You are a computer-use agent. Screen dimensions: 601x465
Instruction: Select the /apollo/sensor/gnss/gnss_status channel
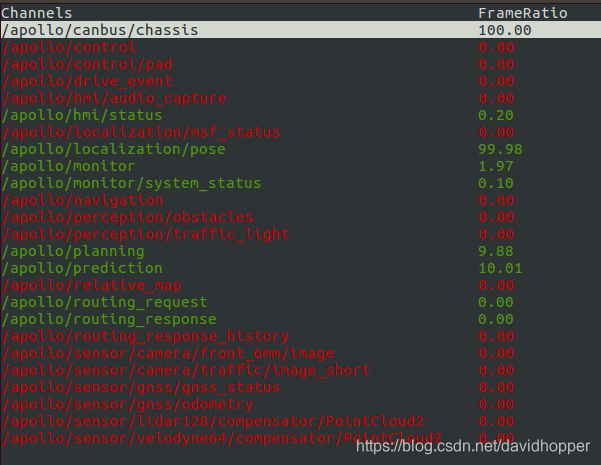[x=140, y=387]
